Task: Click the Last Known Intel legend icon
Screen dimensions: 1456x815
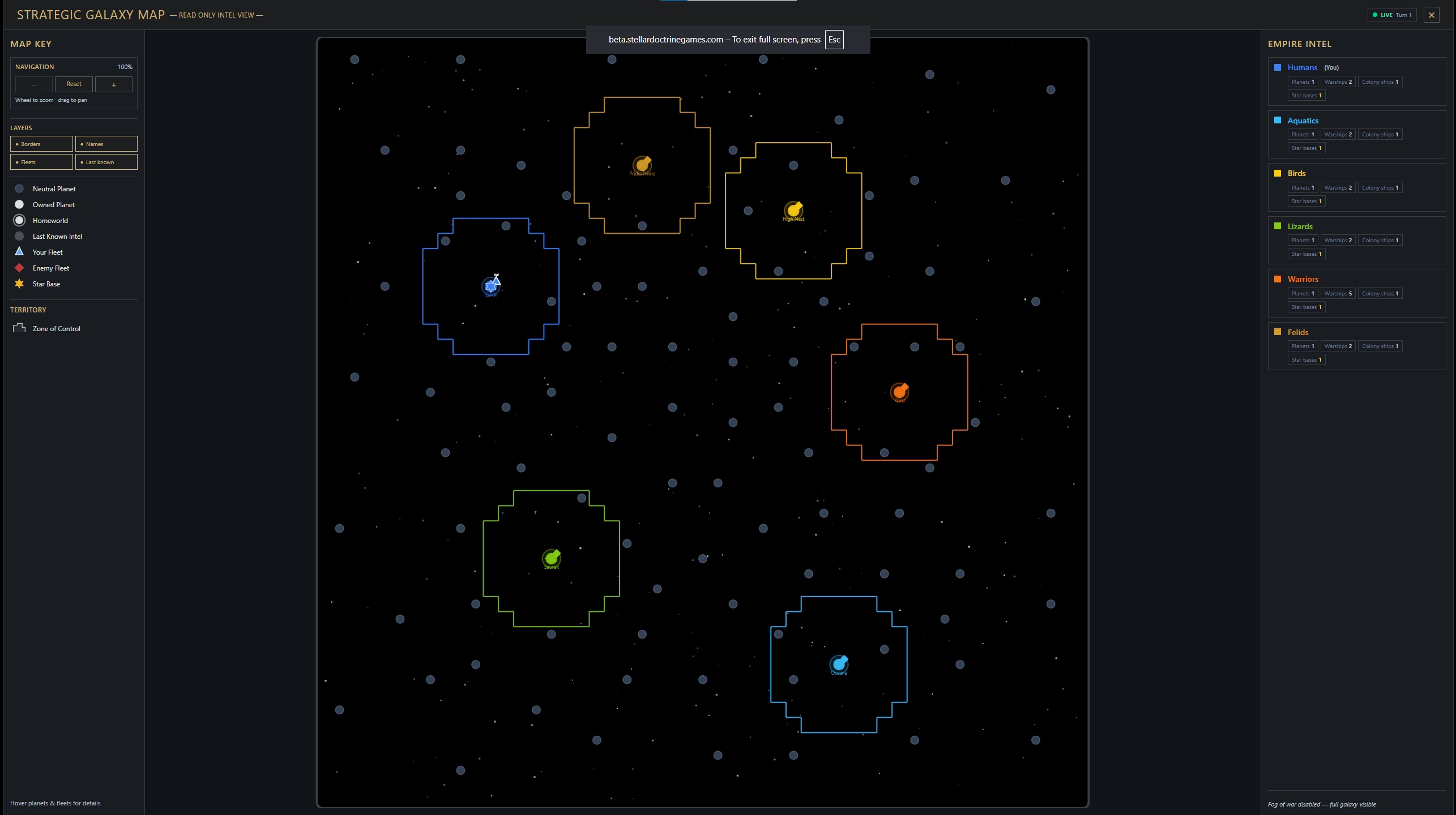Action: click(19, 236)
